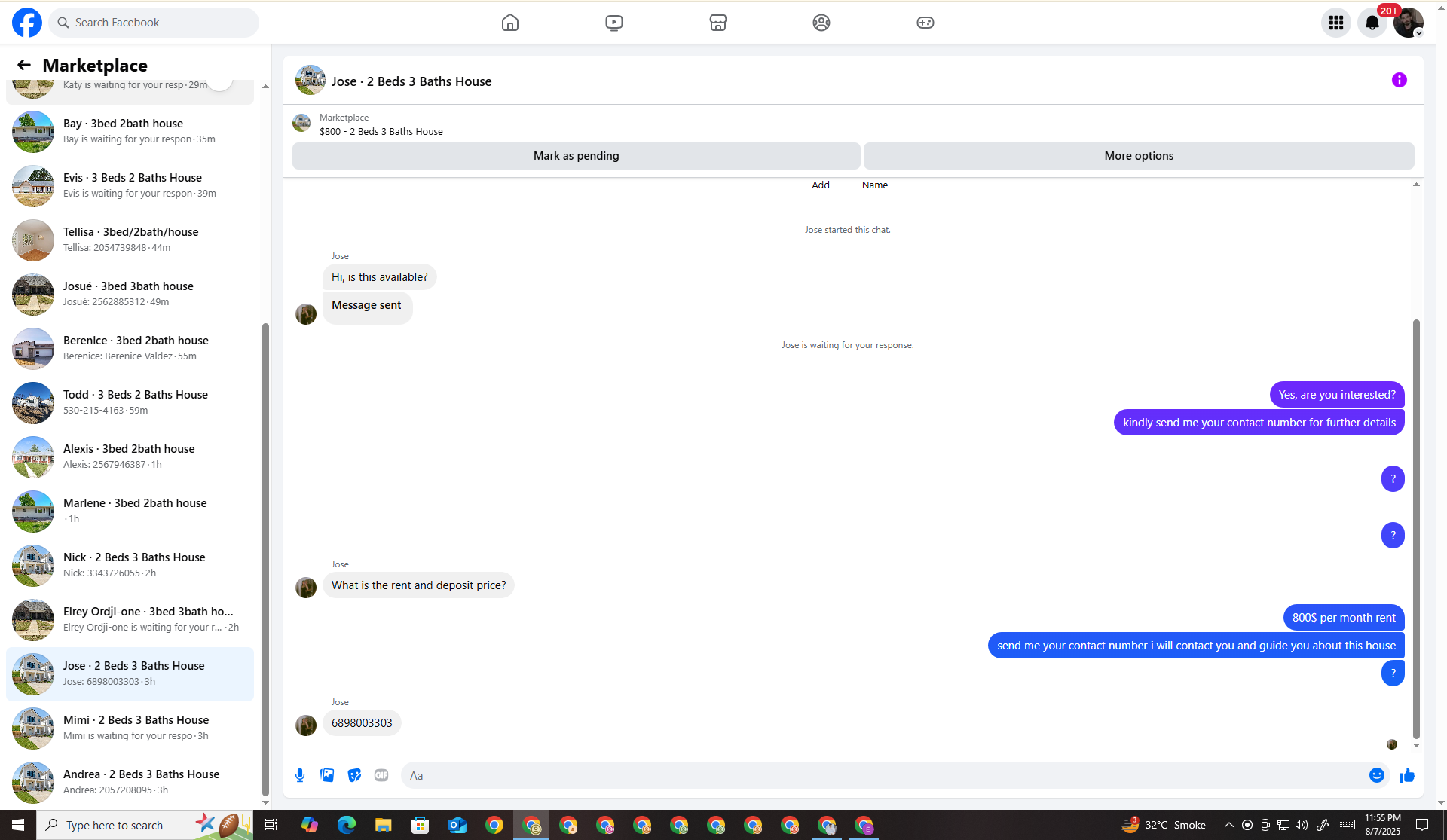
Task: Show hidden system tray icons chevron
Action: click(x=1228, y=825)
